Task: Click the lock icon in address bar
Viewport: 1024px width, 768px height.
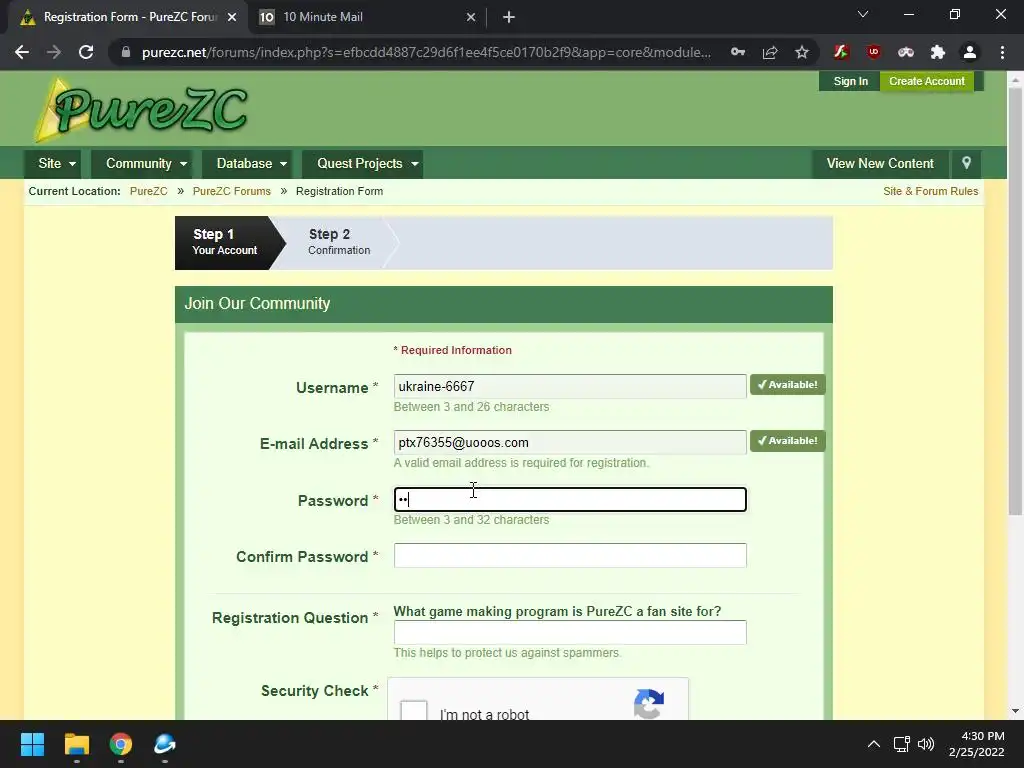Action: [x=126, y=52]
